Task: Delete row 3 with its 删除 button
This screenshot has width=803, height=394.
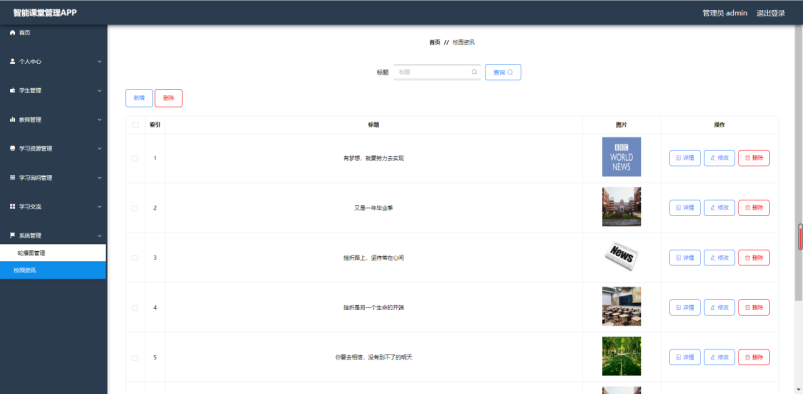Action: pyautogui.click(x=754, y=258)
